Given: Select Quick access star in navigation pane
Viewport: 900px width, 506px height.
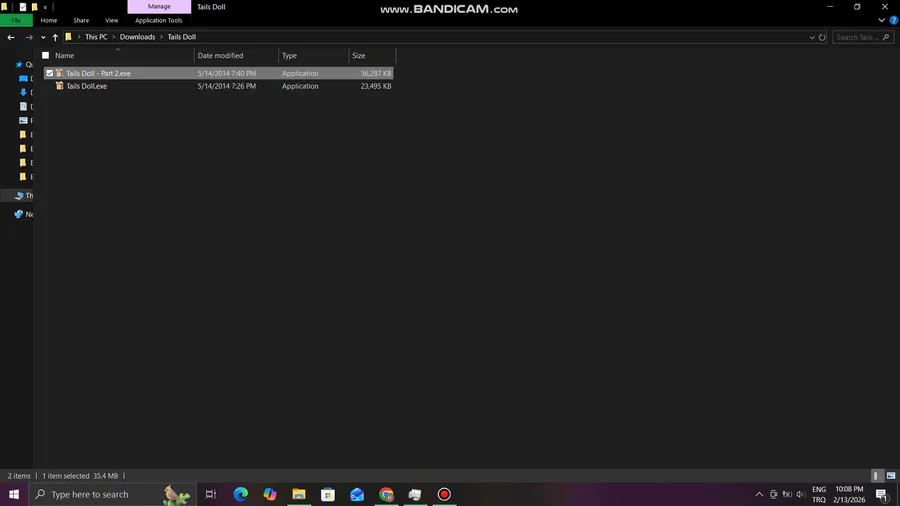Looking at the screenshot, I should click(19, 65).
